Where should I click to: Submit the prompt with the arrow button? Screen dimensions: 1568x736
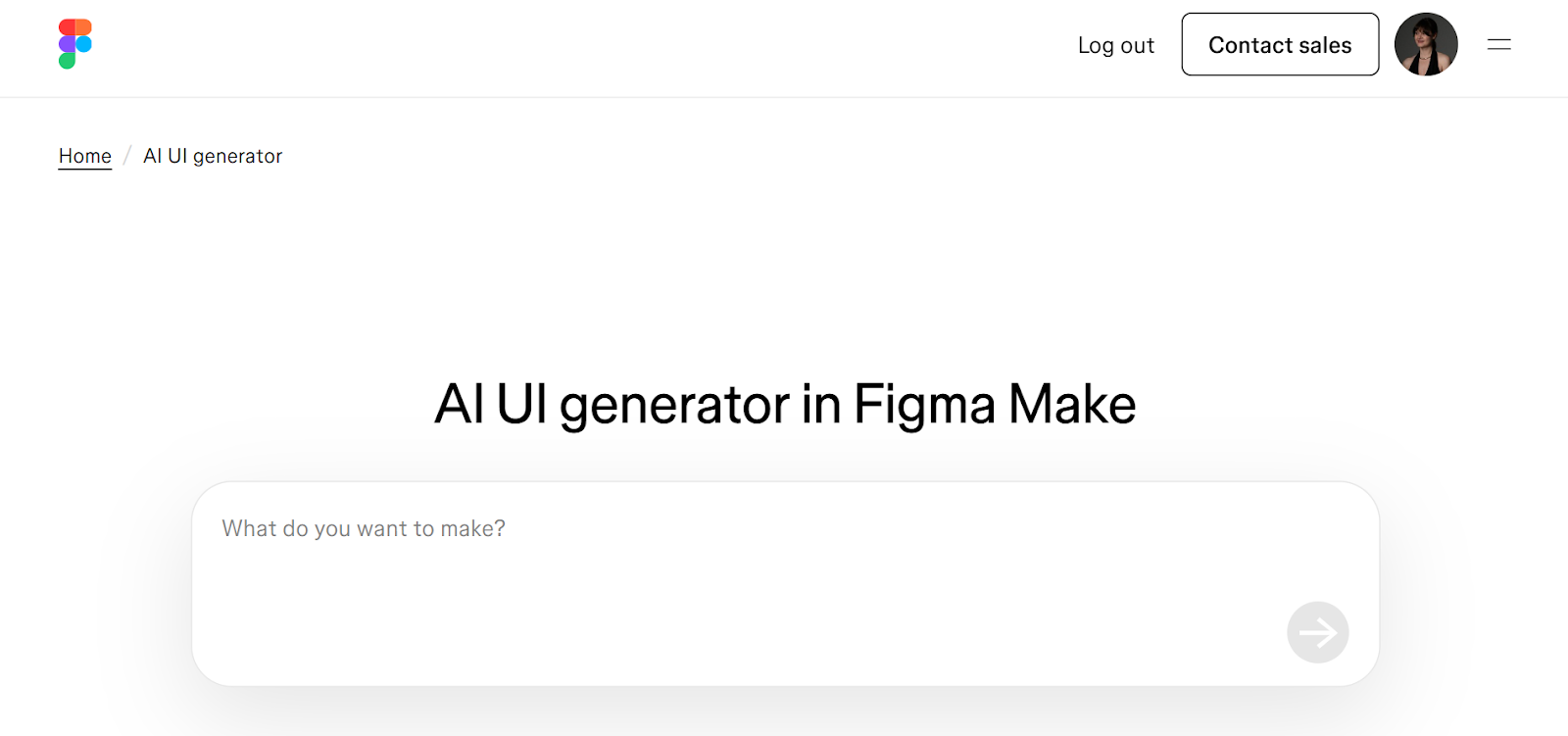click(1317, 632)
